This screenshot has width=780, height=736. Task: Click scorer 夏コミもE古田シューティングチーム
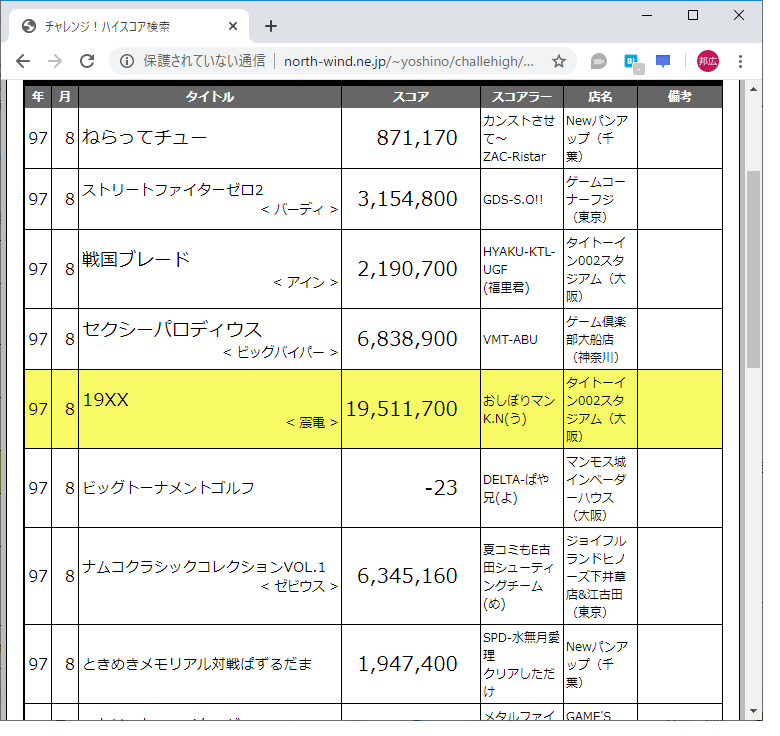[x=518, y=576]
